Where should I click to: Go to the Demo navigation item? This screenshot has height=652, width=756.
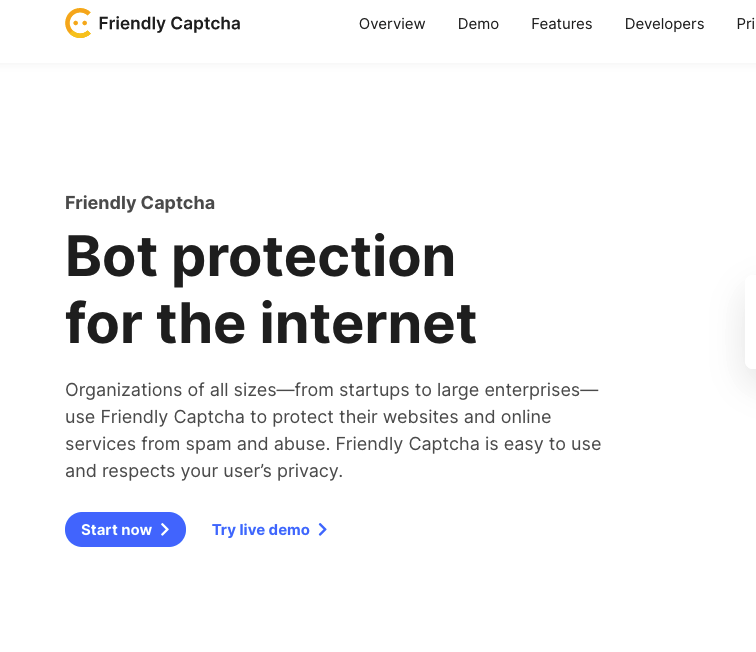click(478, 24)
